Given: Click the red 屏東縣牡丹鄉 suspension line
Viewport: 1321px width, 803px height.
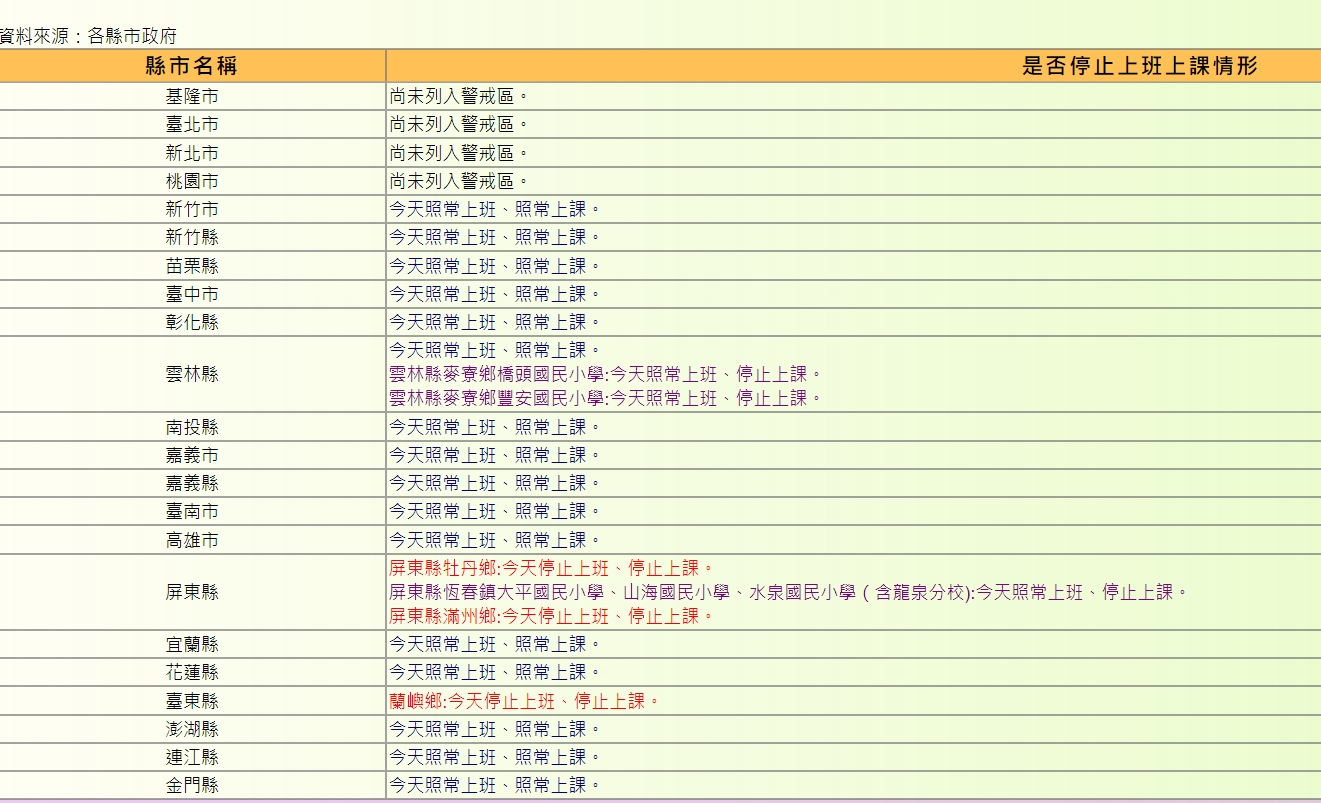Looking at the screenshot, I should tap(551, 568).
